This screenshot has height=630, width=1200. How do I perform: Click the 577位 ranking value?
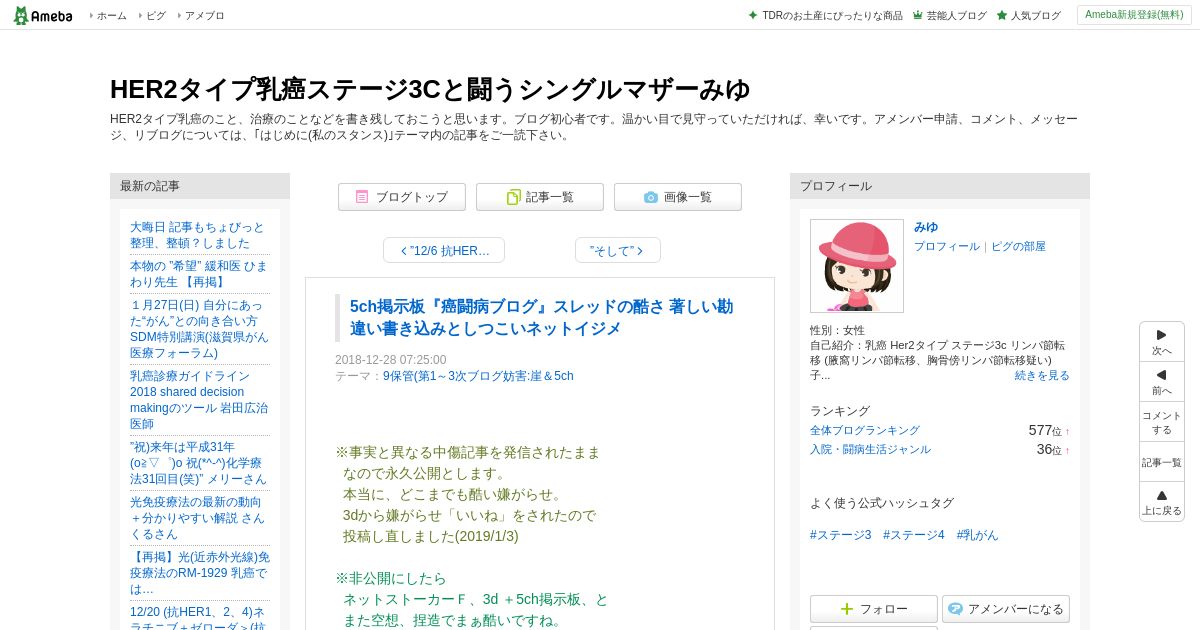(x=1046, y=430)
